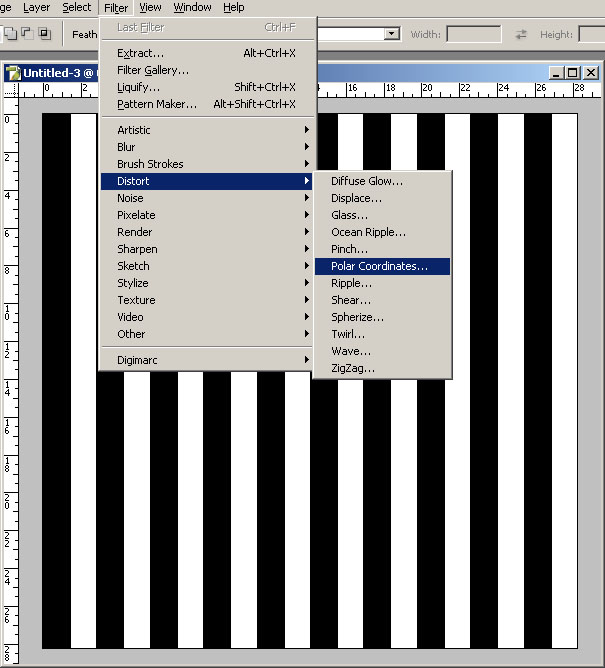Open the Layer menu
Viewport: 605px width, 668px height.
(36, 7)
